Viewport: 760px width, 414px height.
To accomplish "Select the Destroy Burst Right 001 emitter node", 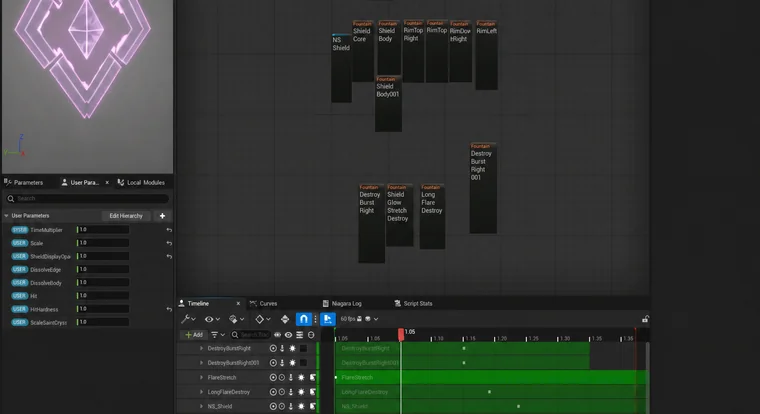I will tap(483, 188).
